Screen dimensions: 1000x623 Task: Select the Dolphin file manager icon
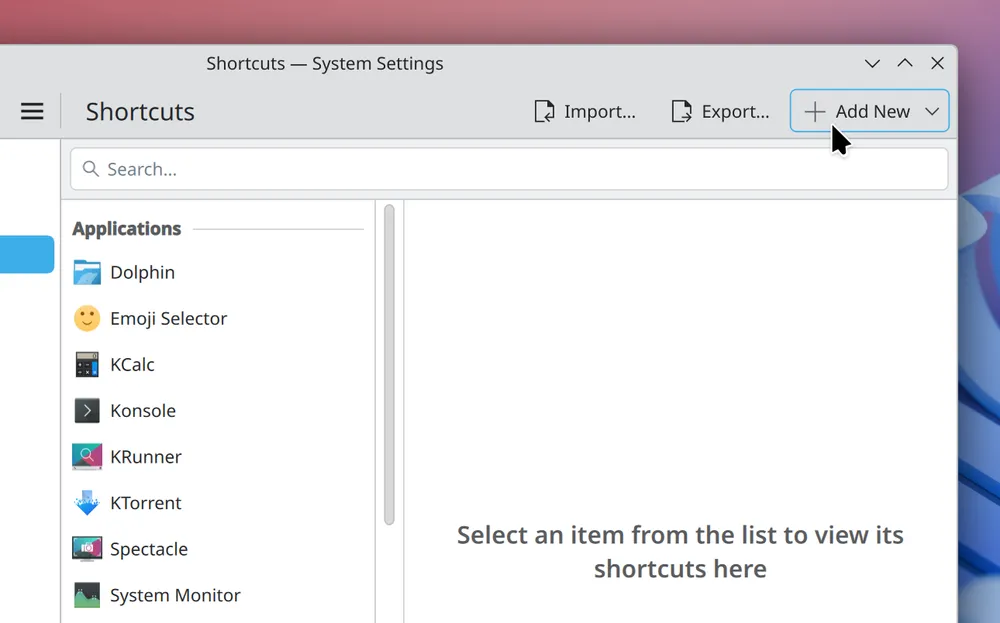(87, 272)
